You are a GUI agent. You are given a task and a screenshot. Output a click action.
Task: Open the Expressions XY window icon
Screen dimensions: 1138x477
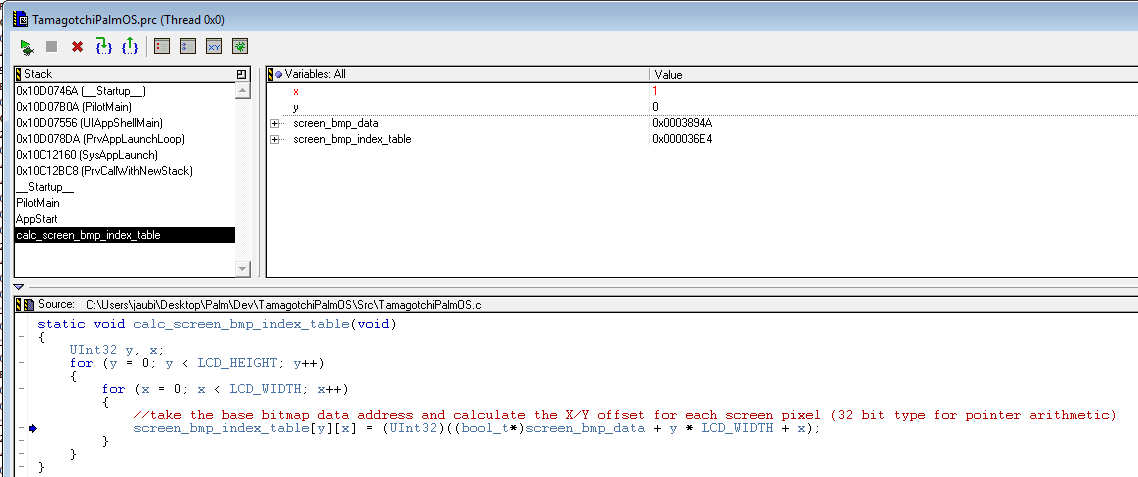214,47
